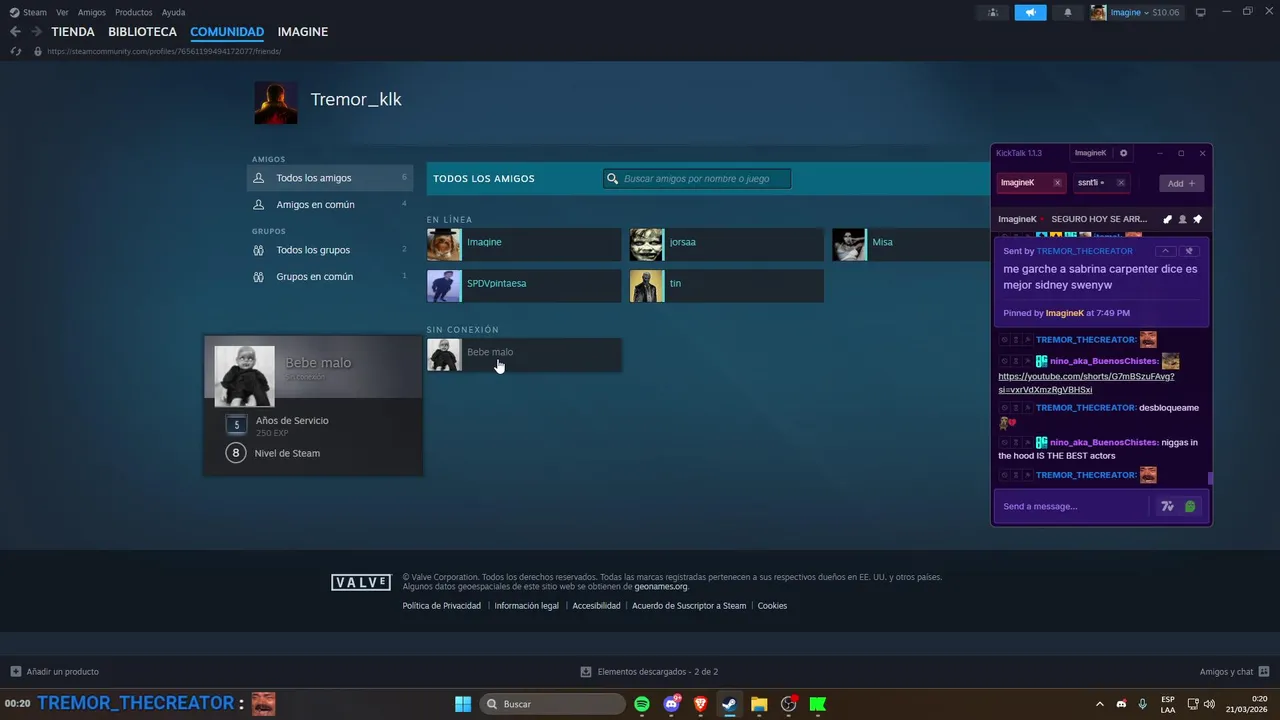Click the Valve logo in footer

tap(361, 582)
